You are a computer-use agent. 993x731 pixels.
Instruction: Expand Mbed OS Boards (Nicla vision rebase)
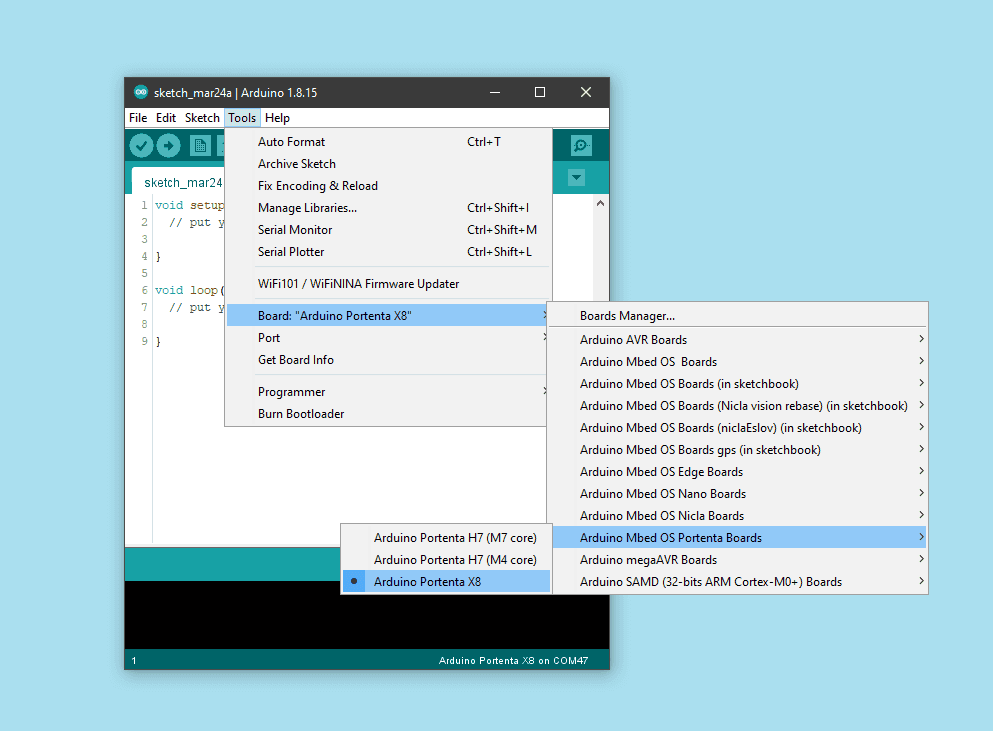738,406
